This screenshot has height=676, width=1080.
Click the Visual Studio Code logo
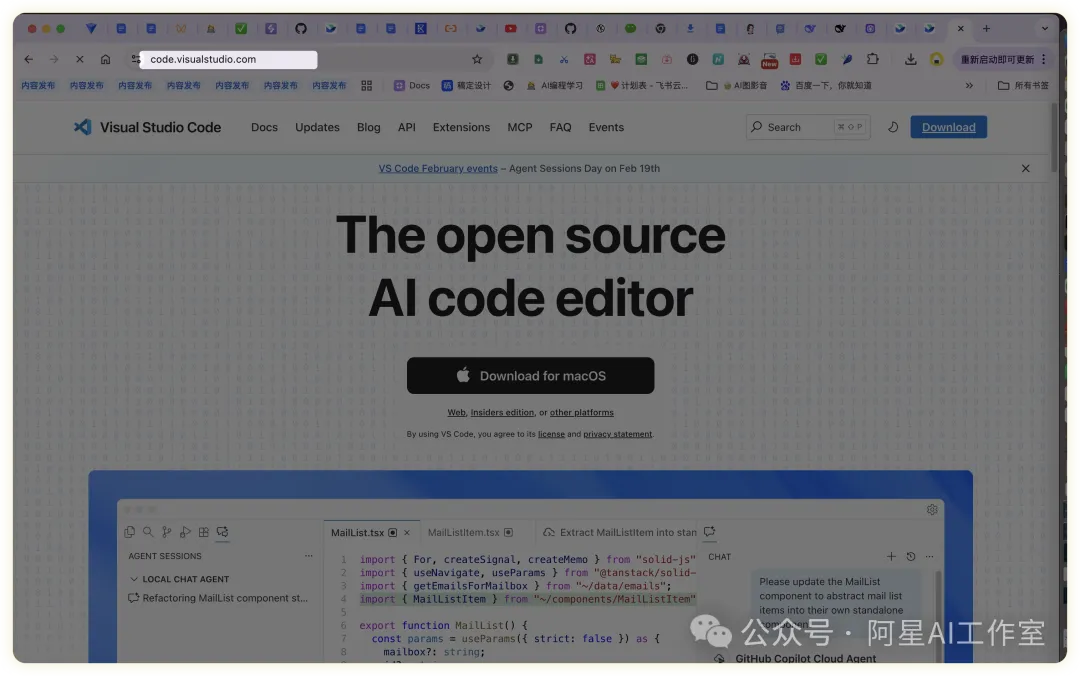[x=83, y=127]
